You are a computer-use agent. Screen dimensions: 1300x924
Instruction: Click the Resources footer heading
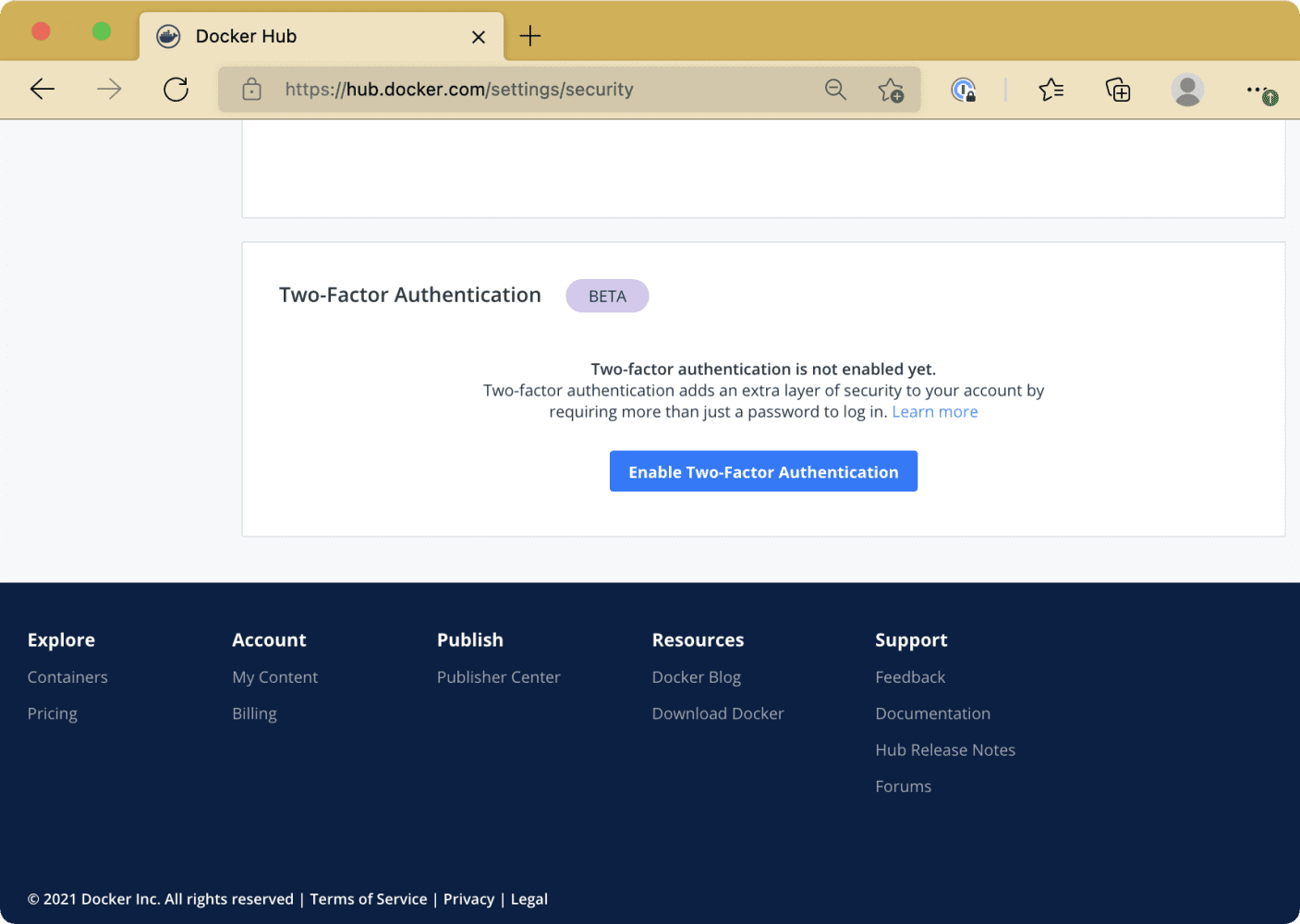698,640
